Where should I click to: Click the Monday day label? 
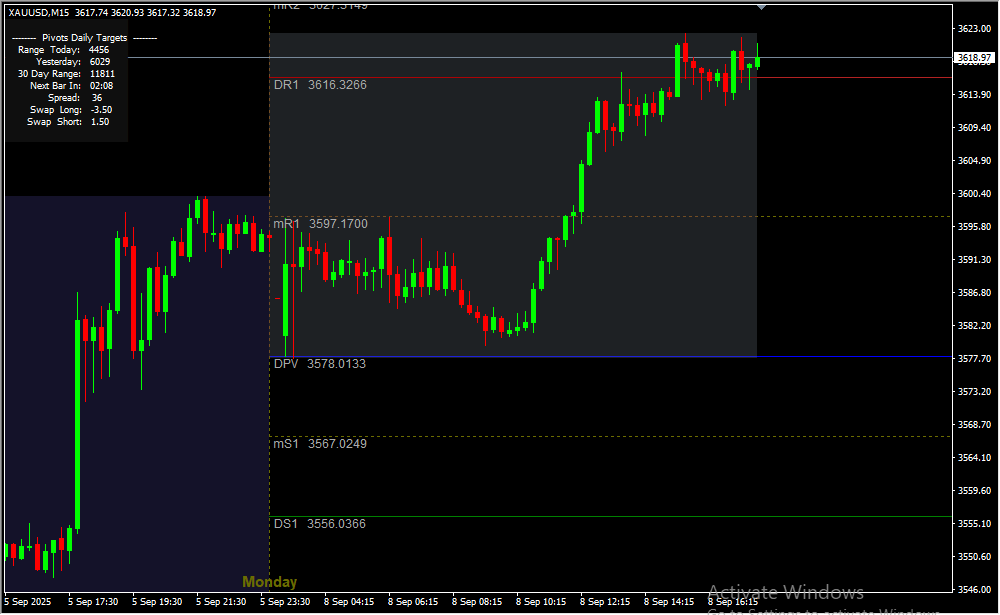pos(269,582)
